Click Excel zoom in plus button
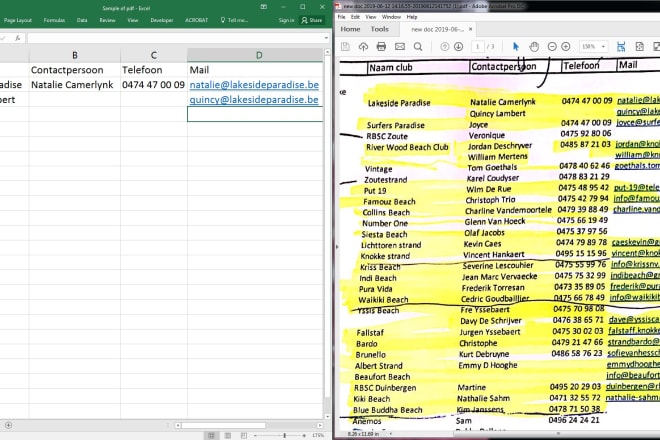The image size is (660, 440). click(x=304, y=435)
